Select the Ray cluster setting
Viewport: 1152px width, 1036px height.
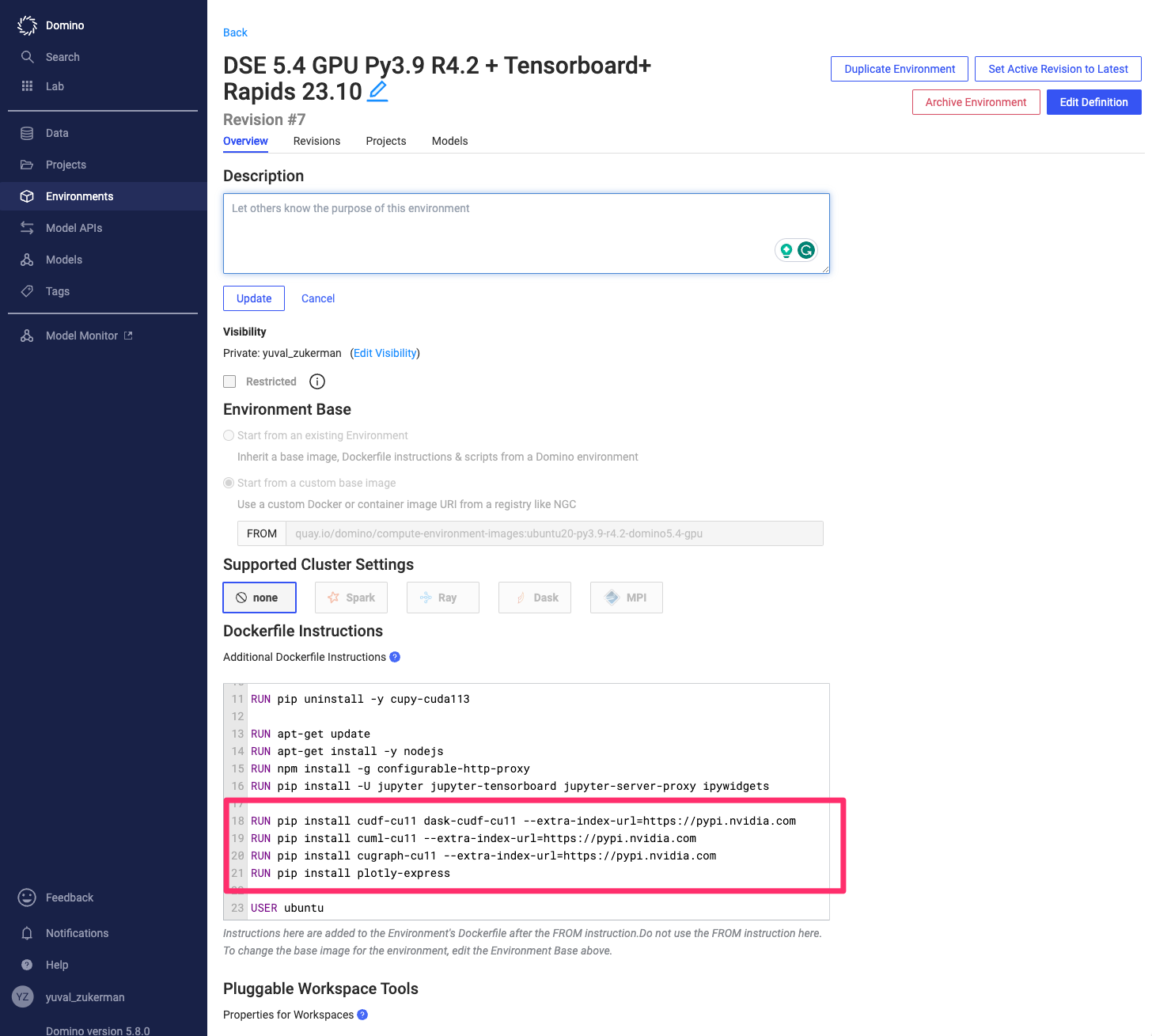pyautogui.click(x=443, y=598)
